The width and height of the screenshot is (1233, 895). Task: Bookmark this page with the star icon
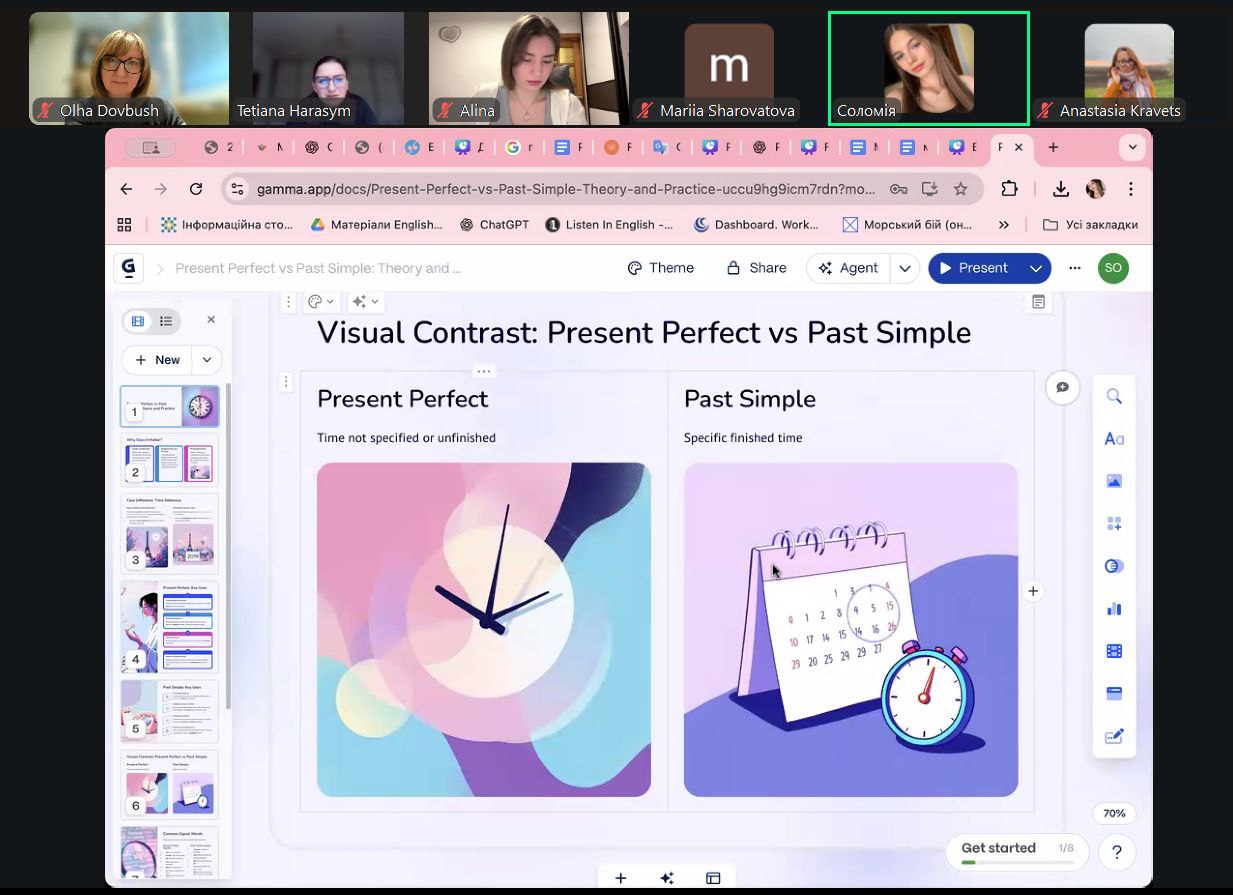(960, 189)
